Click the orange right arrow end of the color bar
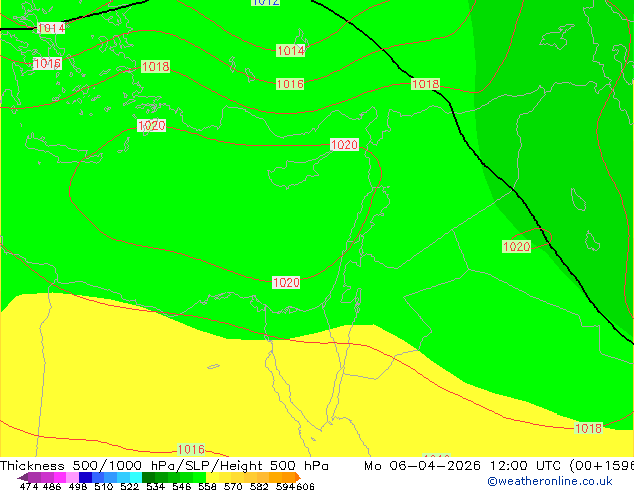 click(x=298, y=477)
